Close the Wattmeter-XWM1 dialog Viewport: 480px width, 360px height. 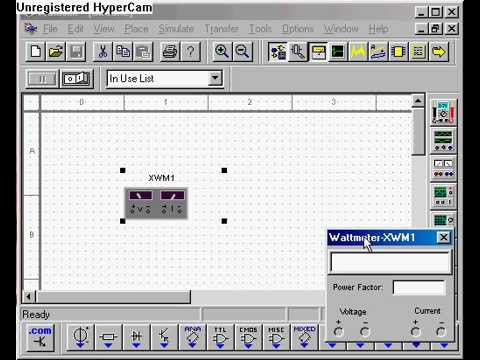[444, 237]
